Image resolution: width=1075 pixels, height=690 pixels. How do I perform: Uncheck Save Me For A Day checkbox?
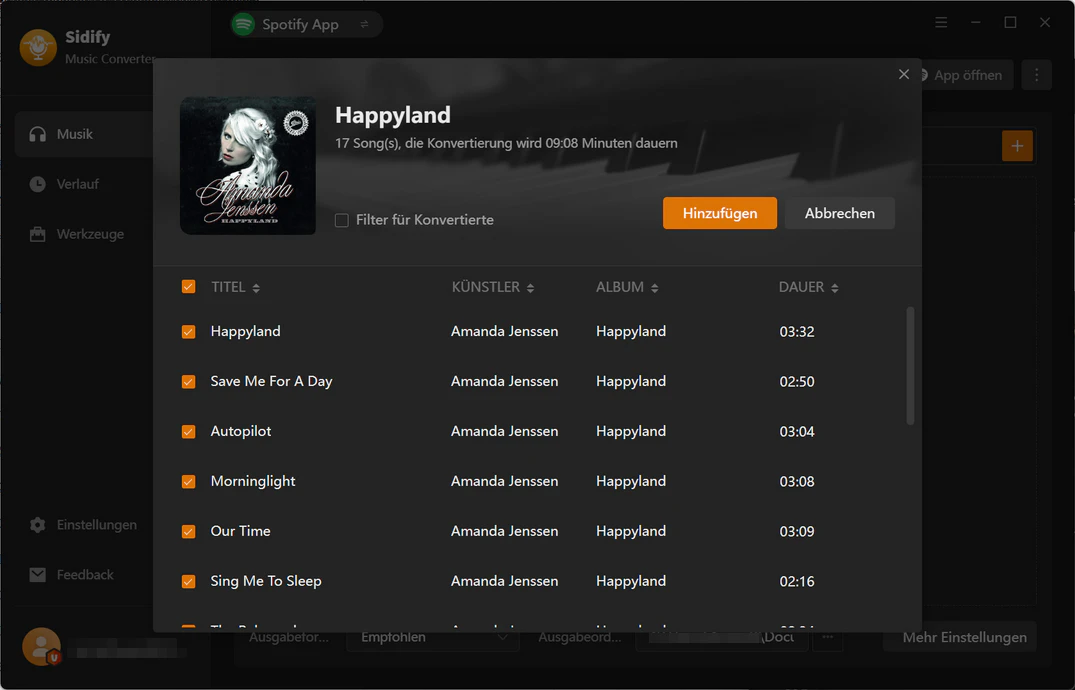coord(189,381)
